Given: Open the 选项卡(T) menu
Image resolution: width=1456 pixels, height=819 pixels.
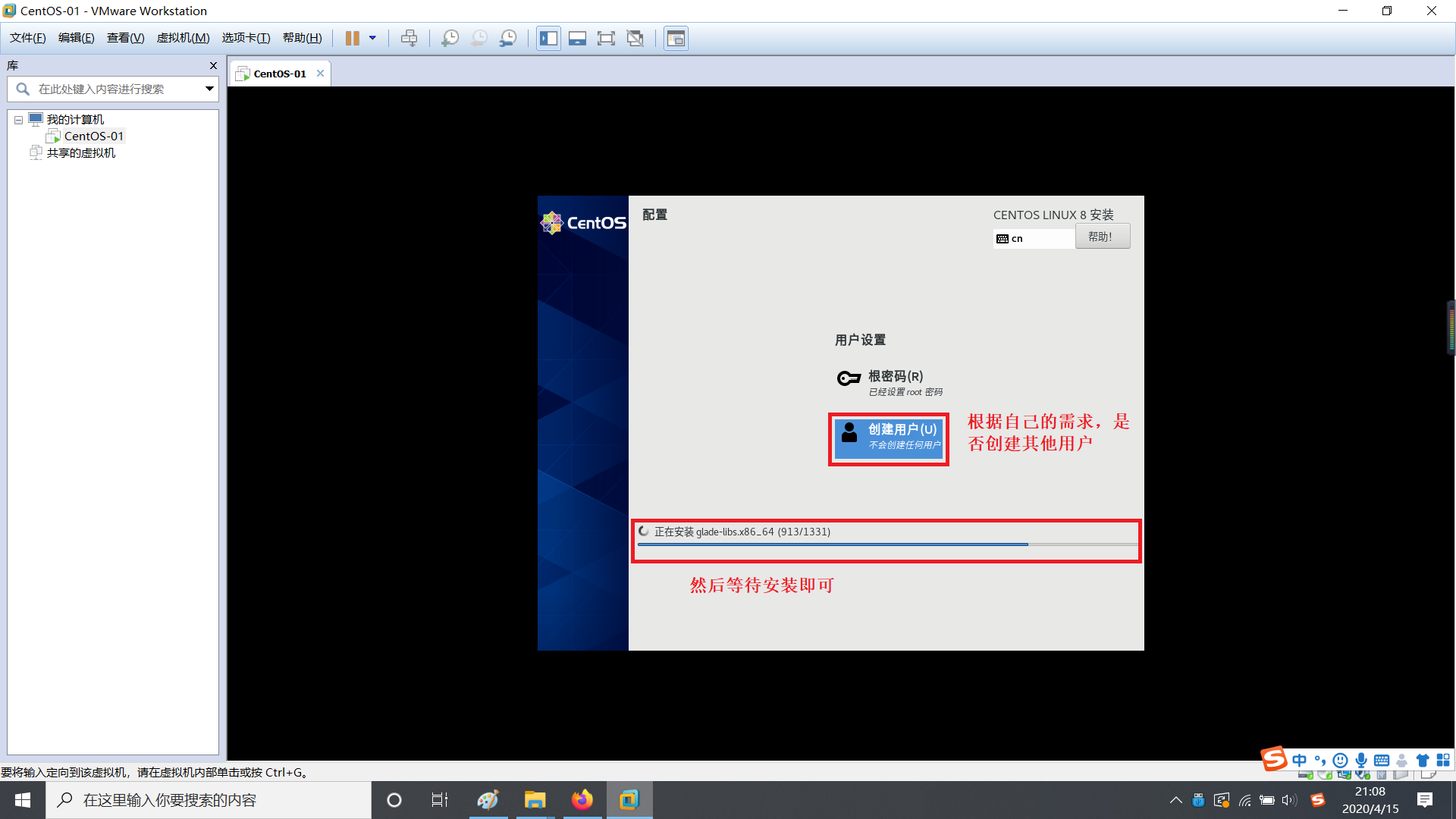Looking at the screenshot, I should pyautogui.click(x=246, y=38).
